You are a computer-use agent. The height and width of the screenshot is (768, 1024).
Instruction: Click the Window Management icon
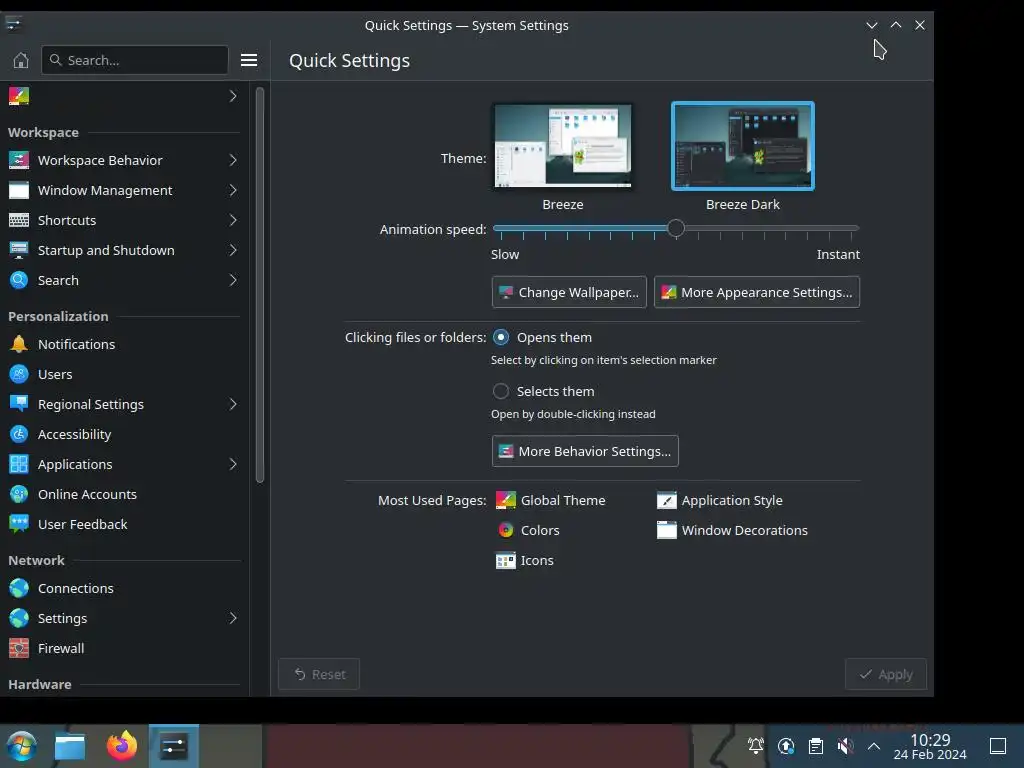click(19, 190)
